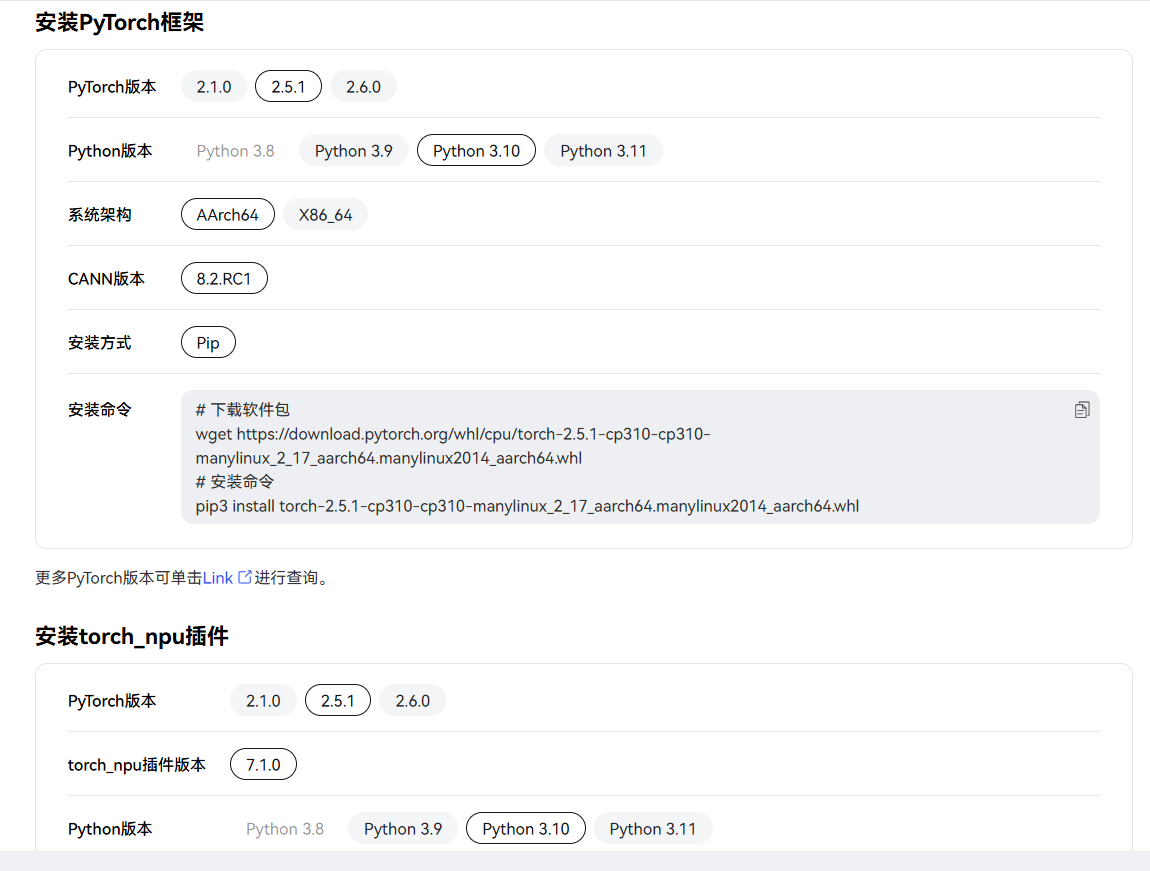Open the Link for more PyTorch versions
This screenshot has height=871, width=1150.
(218, 578)
